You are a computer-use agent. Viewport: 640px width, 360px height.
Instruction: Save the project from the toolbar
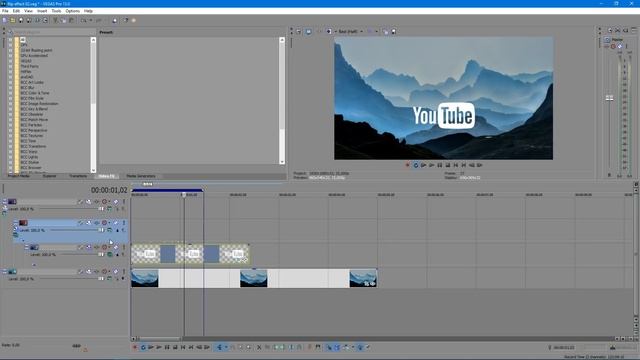21,20
